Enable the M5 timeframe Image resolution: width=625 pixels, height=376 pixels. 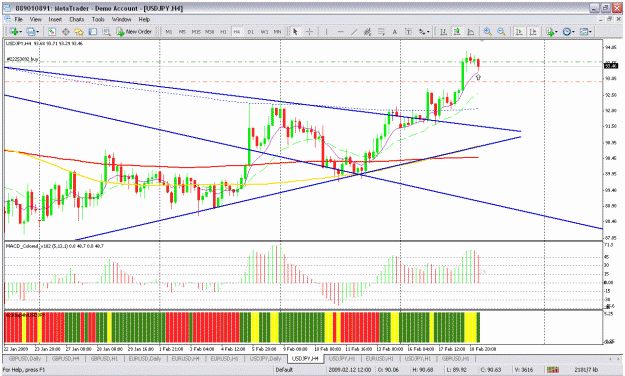pos(182,31)
